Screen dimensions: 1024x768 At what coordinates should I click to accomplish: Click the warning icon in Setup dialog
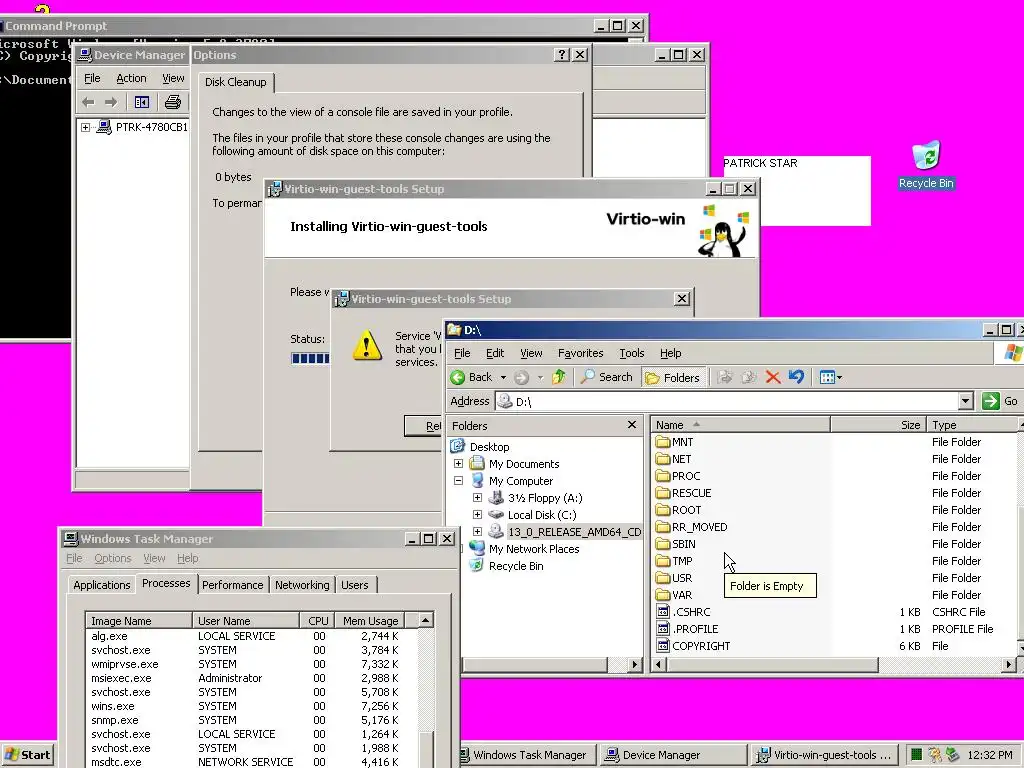click(x=367, y=345)
